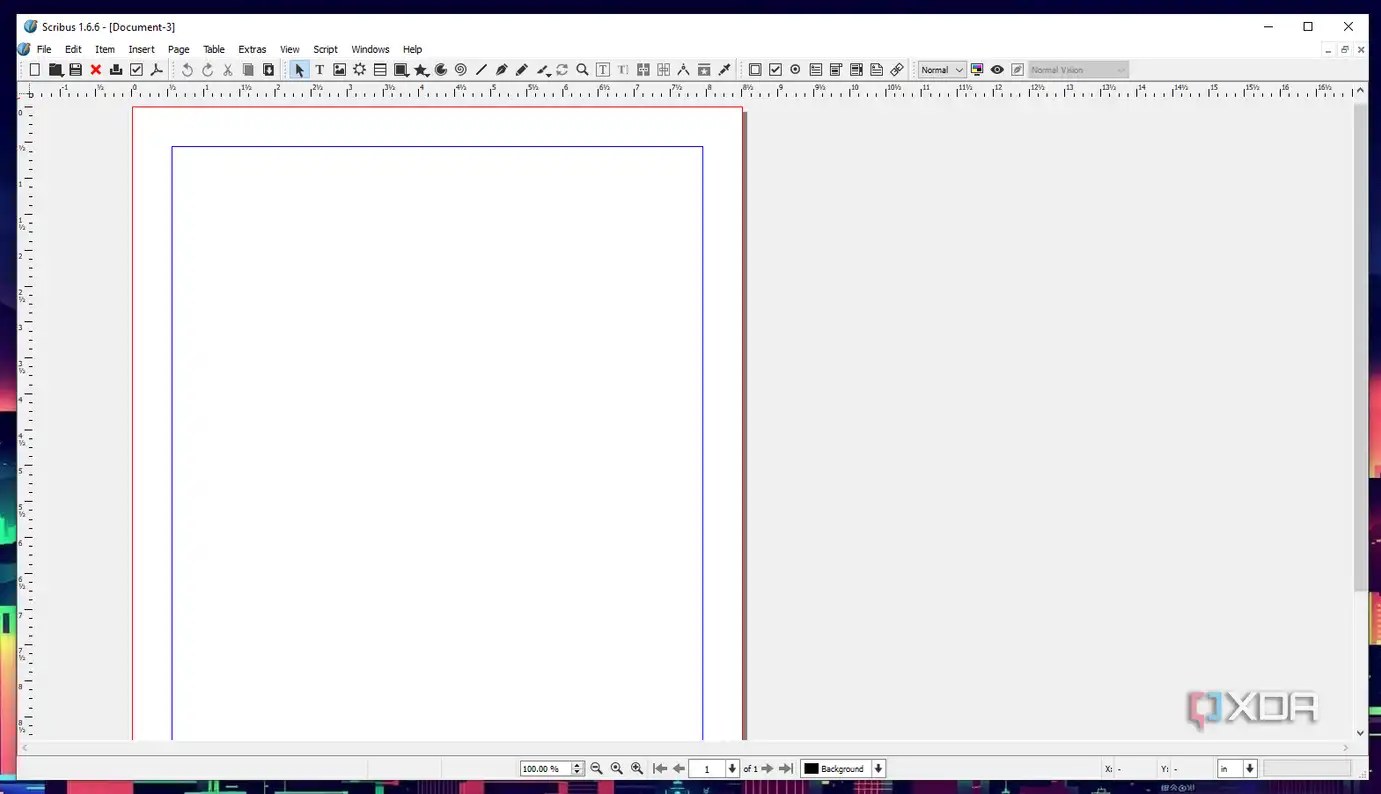Insert a PDF Check Box
This screenshot has width=1381, height=794.
775,70
